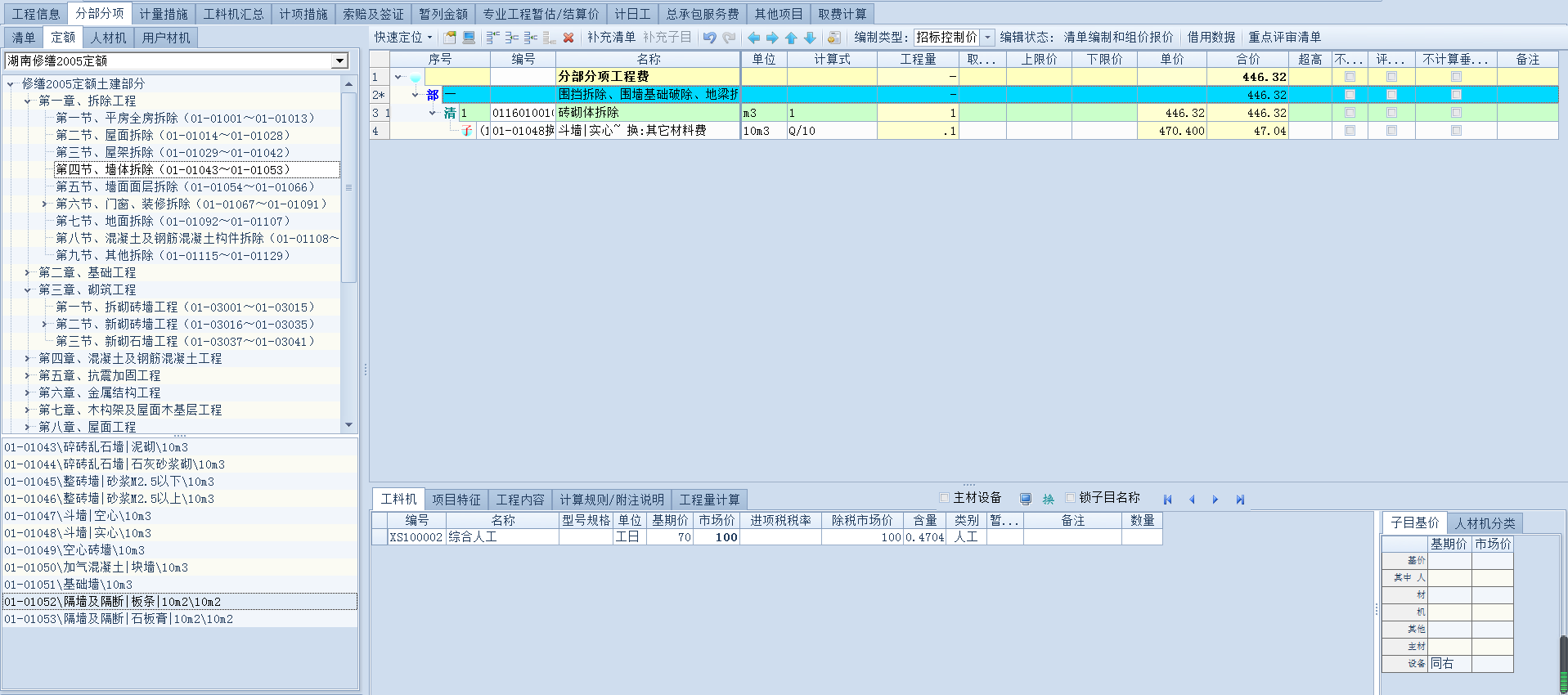Click the second blue insert-level icon in toolbar
Viewport: 1568px width, 695px height.
click(x=511, y=38)
